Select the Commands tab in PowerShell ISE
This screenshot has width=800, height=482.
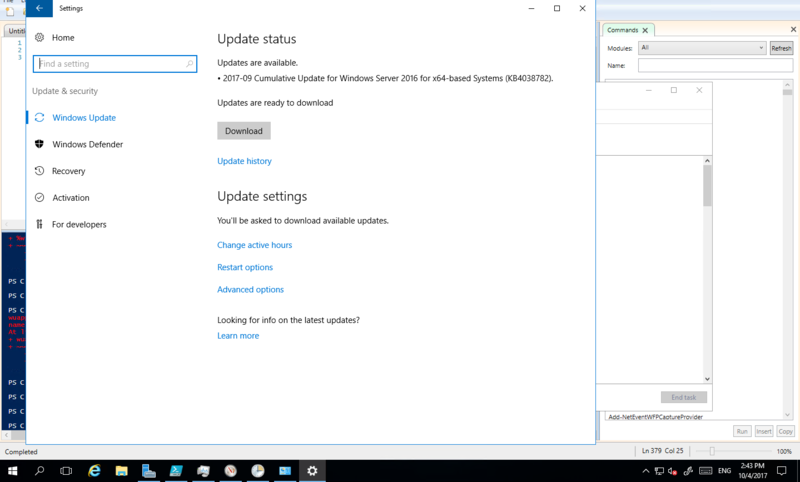click(x=622, y=30)
